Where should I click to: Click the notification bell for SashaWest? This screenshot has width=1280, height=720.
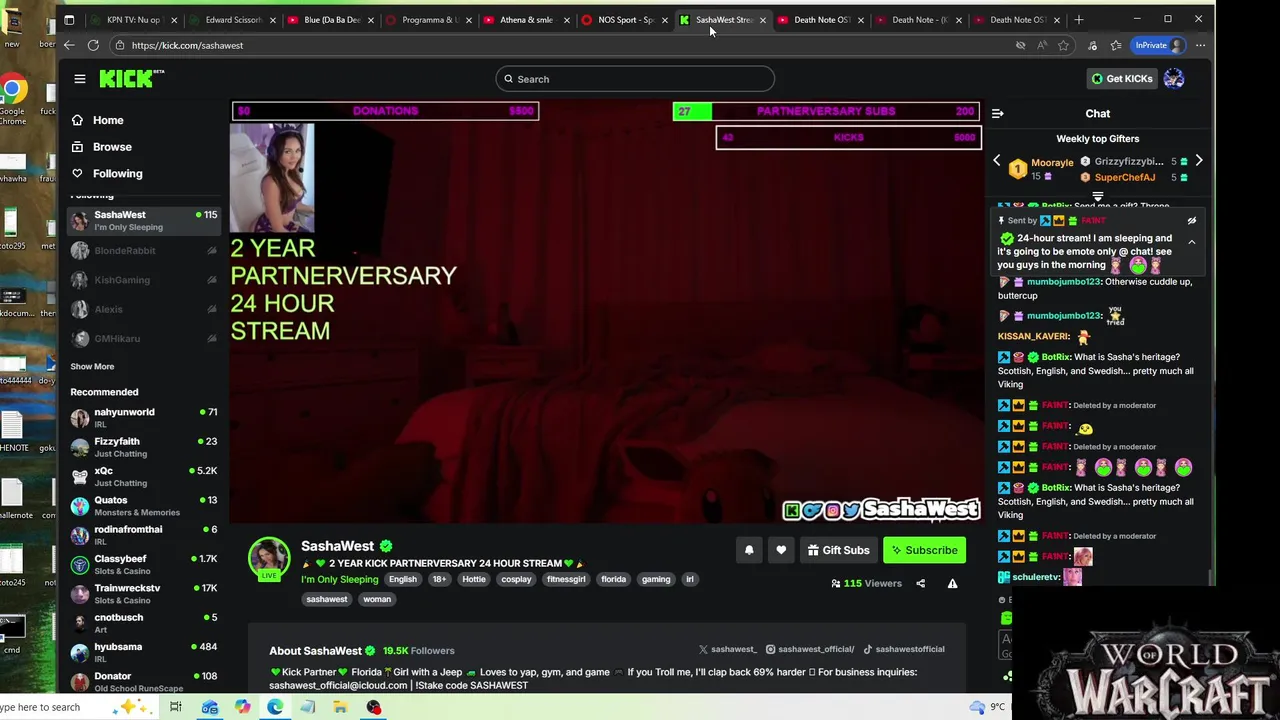click(749, 550)
